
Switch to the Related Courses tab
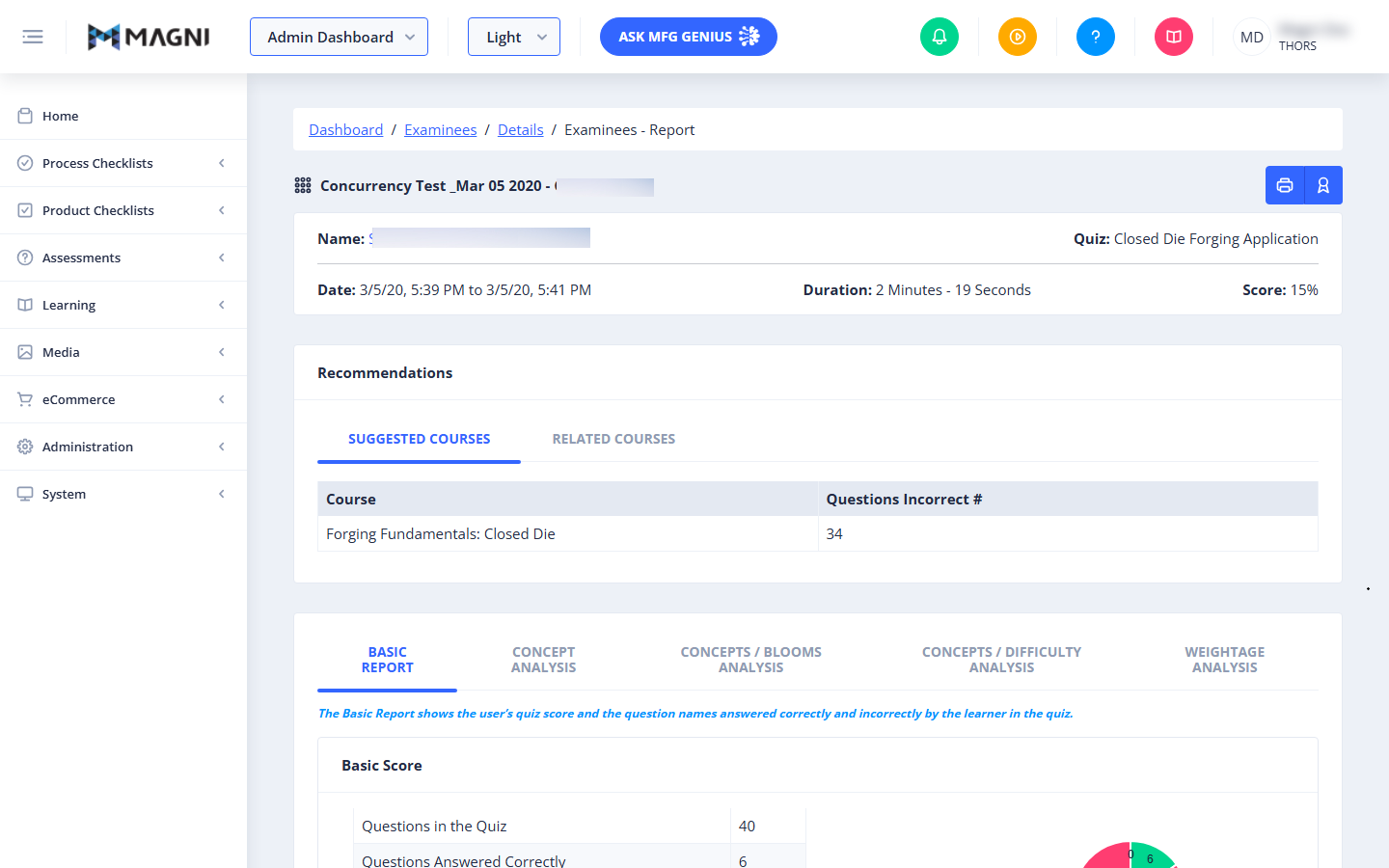[613, 439]
